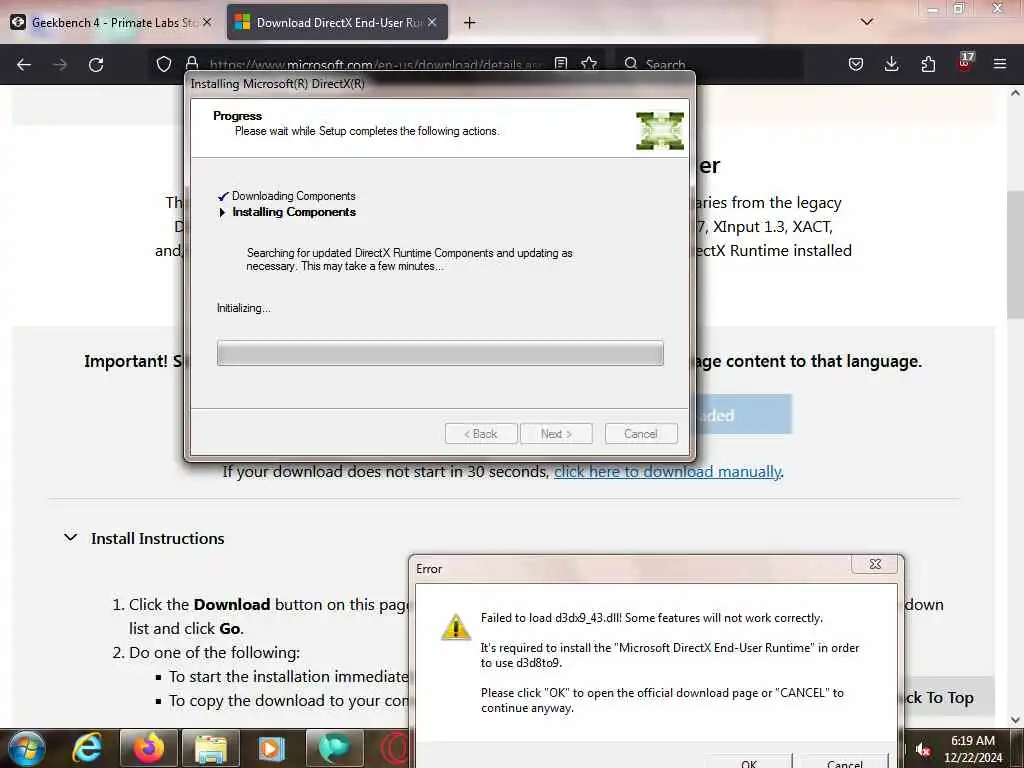Cancel the DirectX installation
The image size is (1024, 768).
pos(641,434)
